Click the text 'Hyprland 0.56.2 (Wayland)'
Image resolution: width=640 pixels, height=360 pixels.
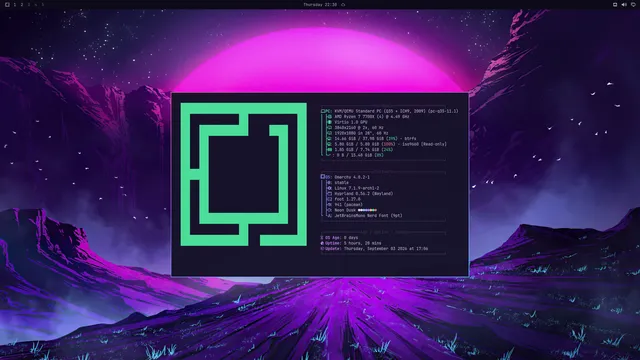[364, 194]
